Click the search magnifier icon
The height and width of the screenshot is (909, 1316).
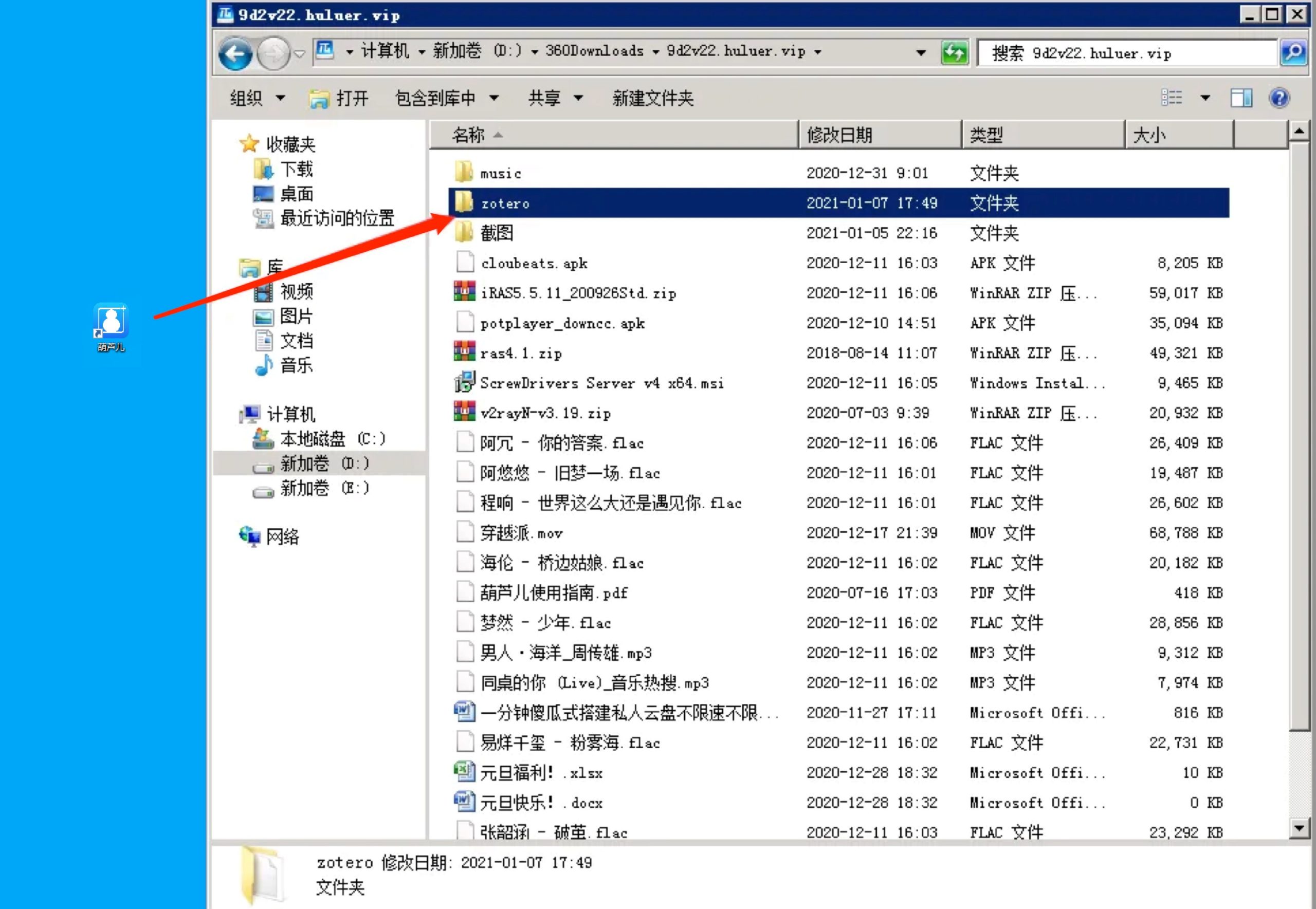(x=1293, y=53)
